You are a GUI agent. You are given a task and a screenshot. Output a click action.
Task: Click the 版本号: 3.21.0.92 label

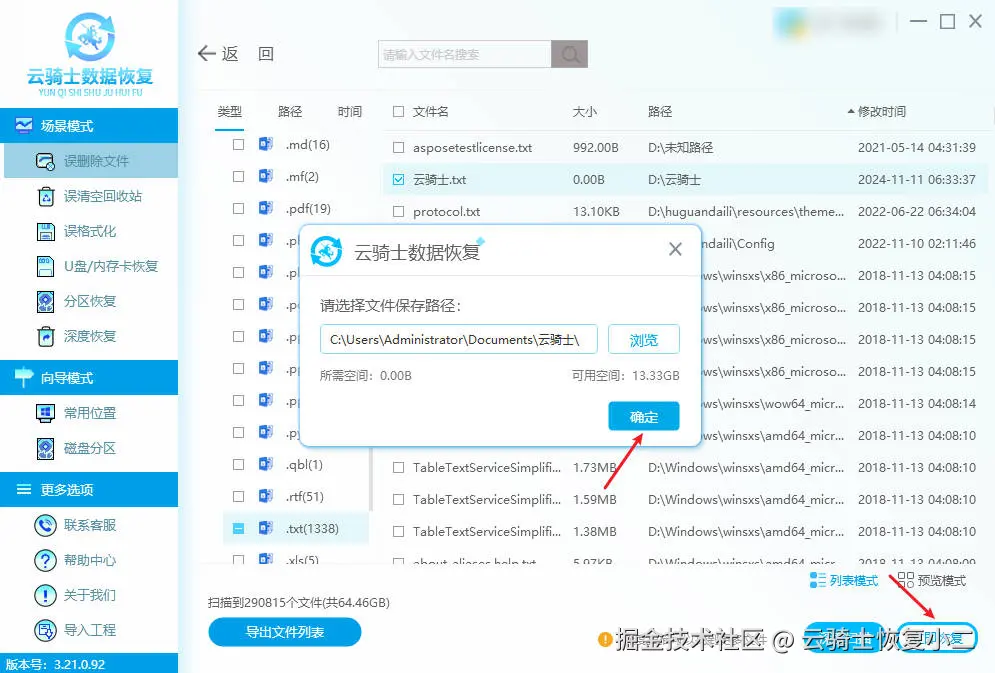tap(55, 664)
